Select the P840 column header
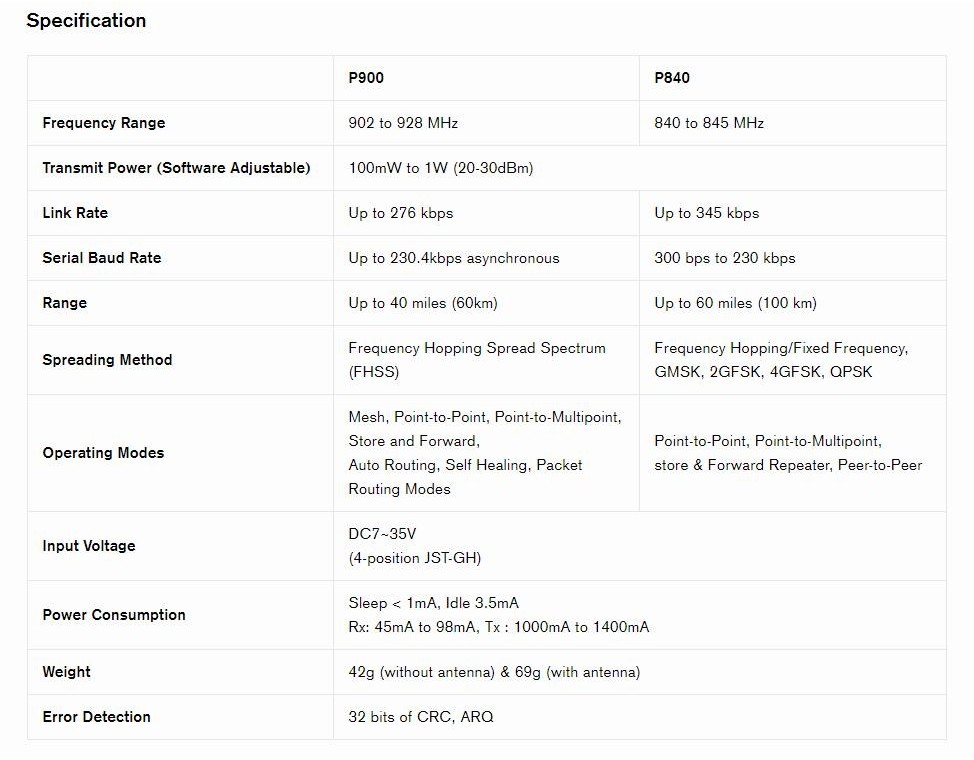This screenshot has height=760, width=974. click(x=672, y=78)
